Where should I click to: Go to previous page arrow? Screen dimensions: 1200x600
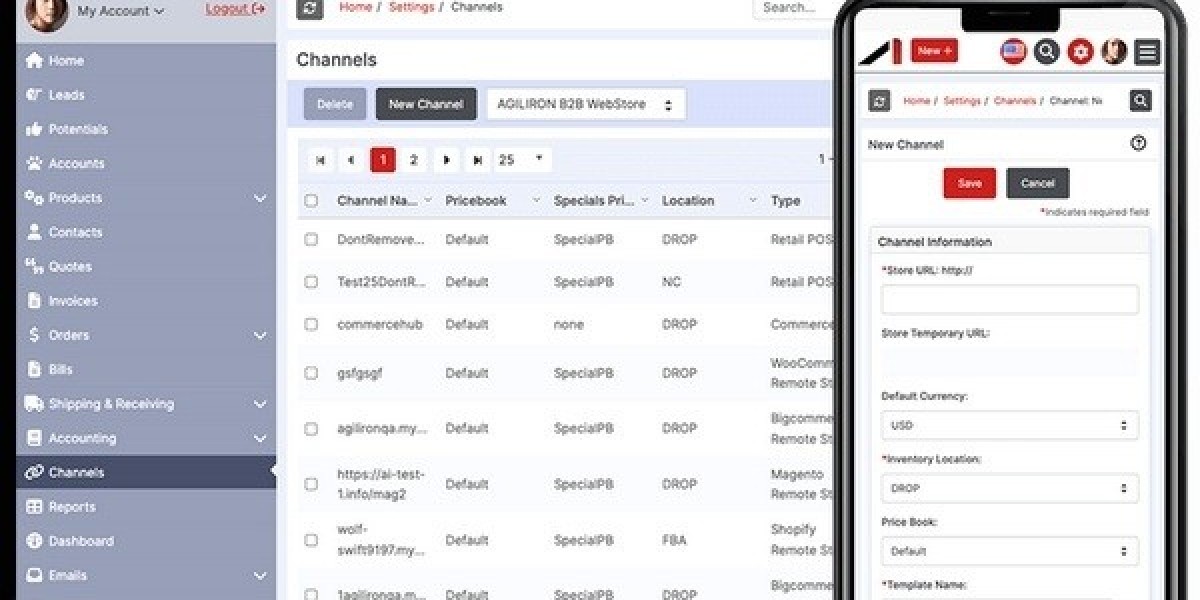click(x=351, y=160)
